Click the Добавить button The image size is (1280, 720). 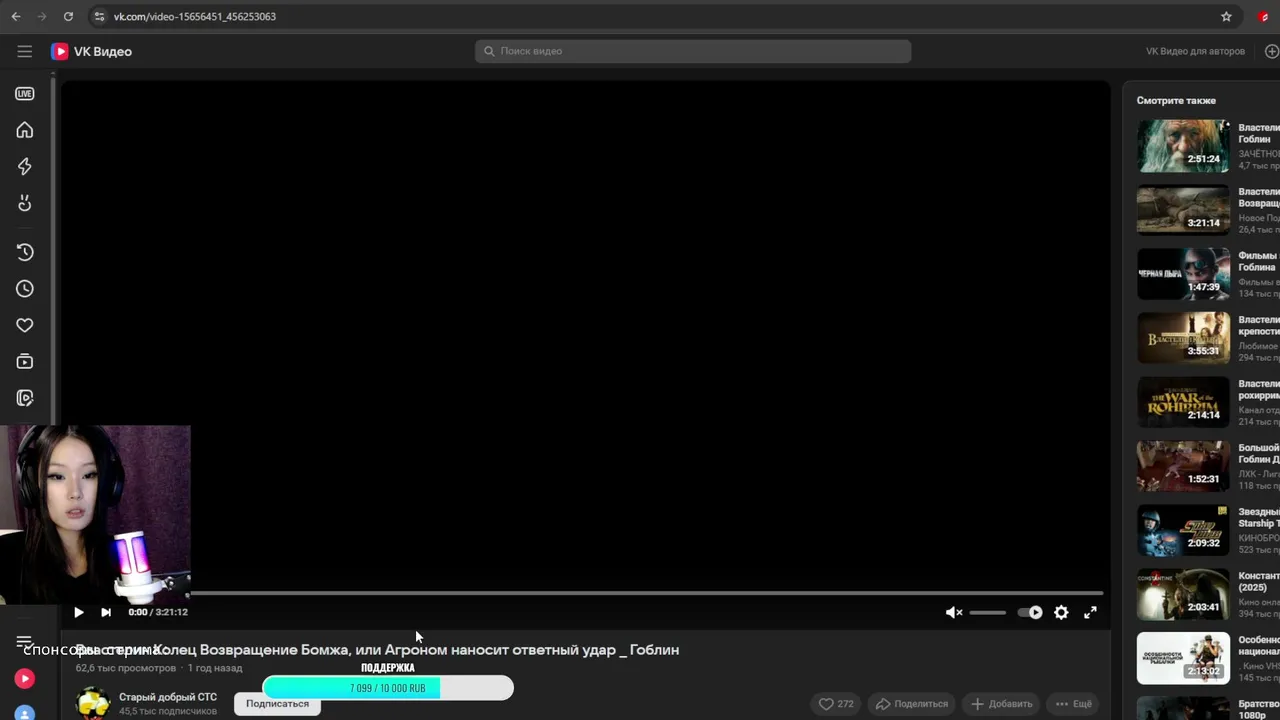pos(1001,704)
